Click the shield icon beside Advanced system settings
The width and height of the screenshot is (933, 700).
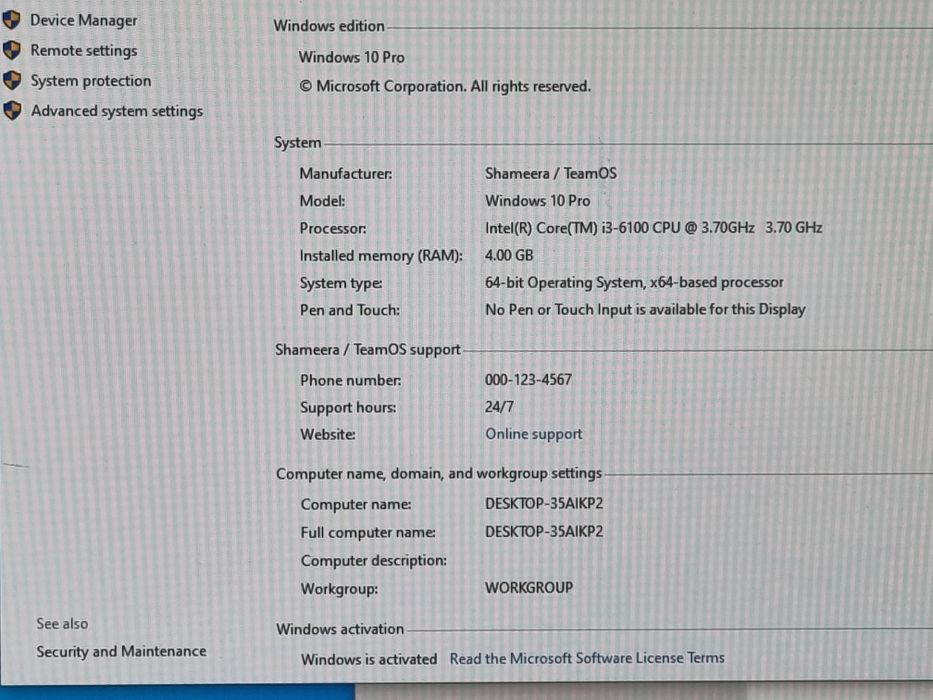pyautogui.click(x=12, y=110)
